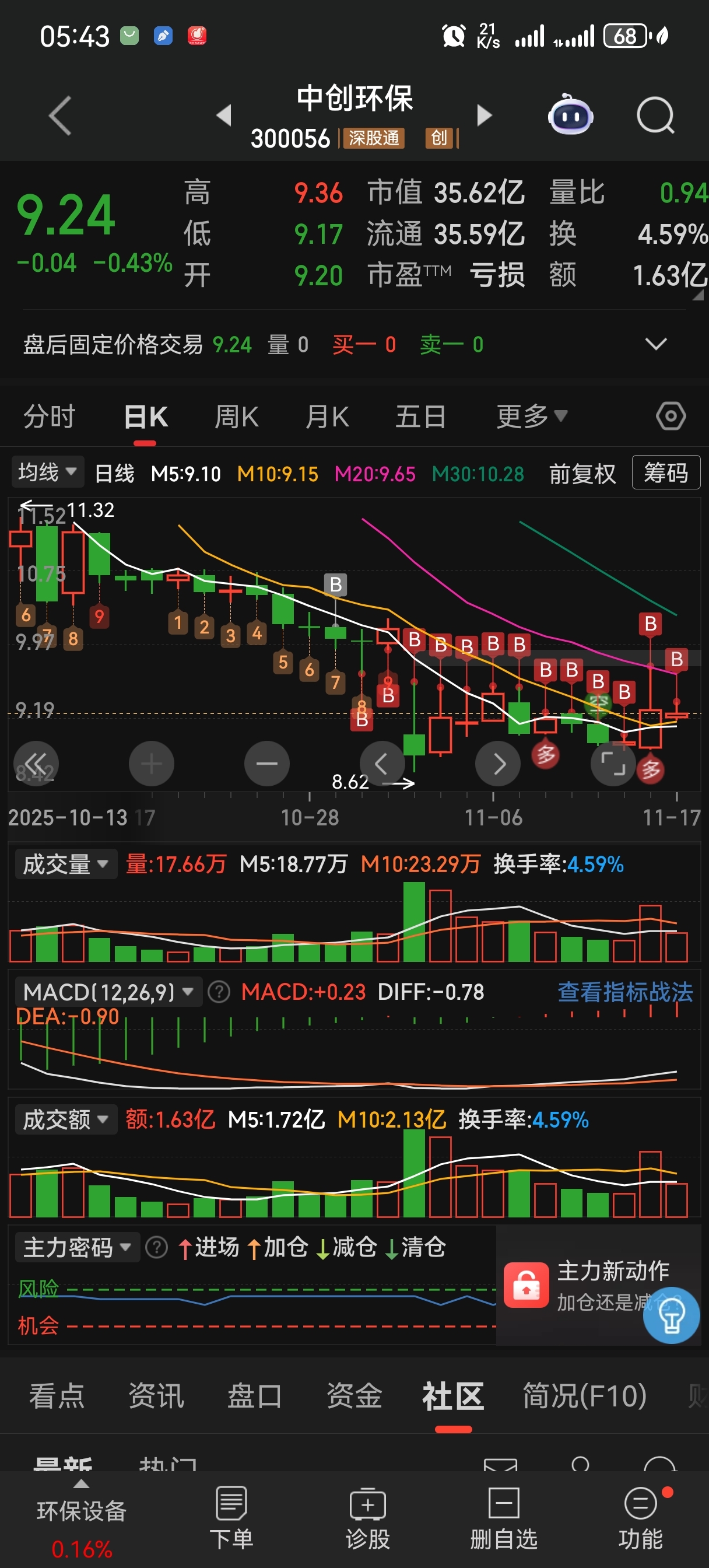This screenshot has width=709, height=1568.
Task: Open 均线 indicator dropdown
Action: 47,472
